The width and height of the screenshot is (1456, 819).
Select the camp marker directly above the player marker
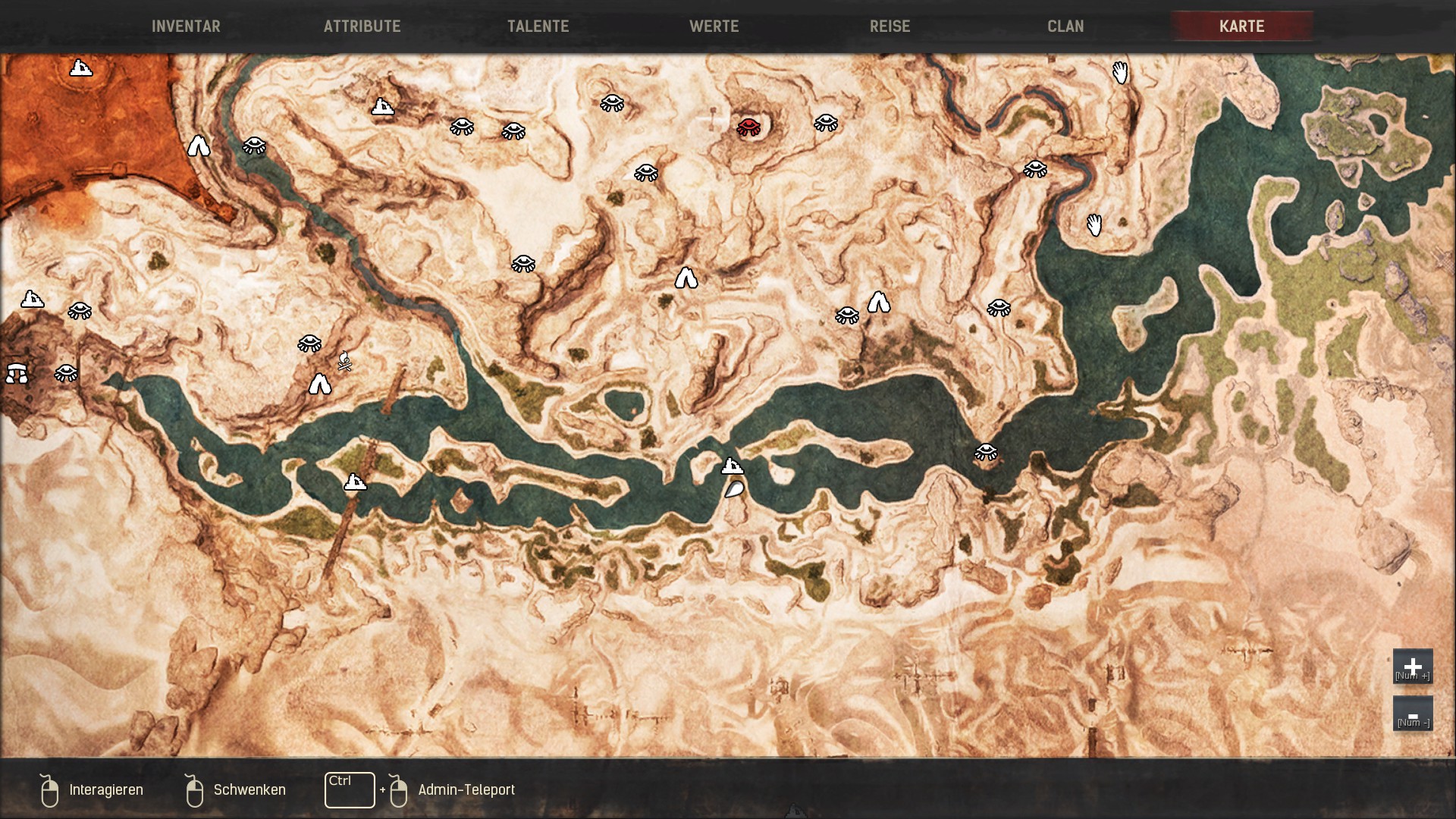[x=732, y=466]
